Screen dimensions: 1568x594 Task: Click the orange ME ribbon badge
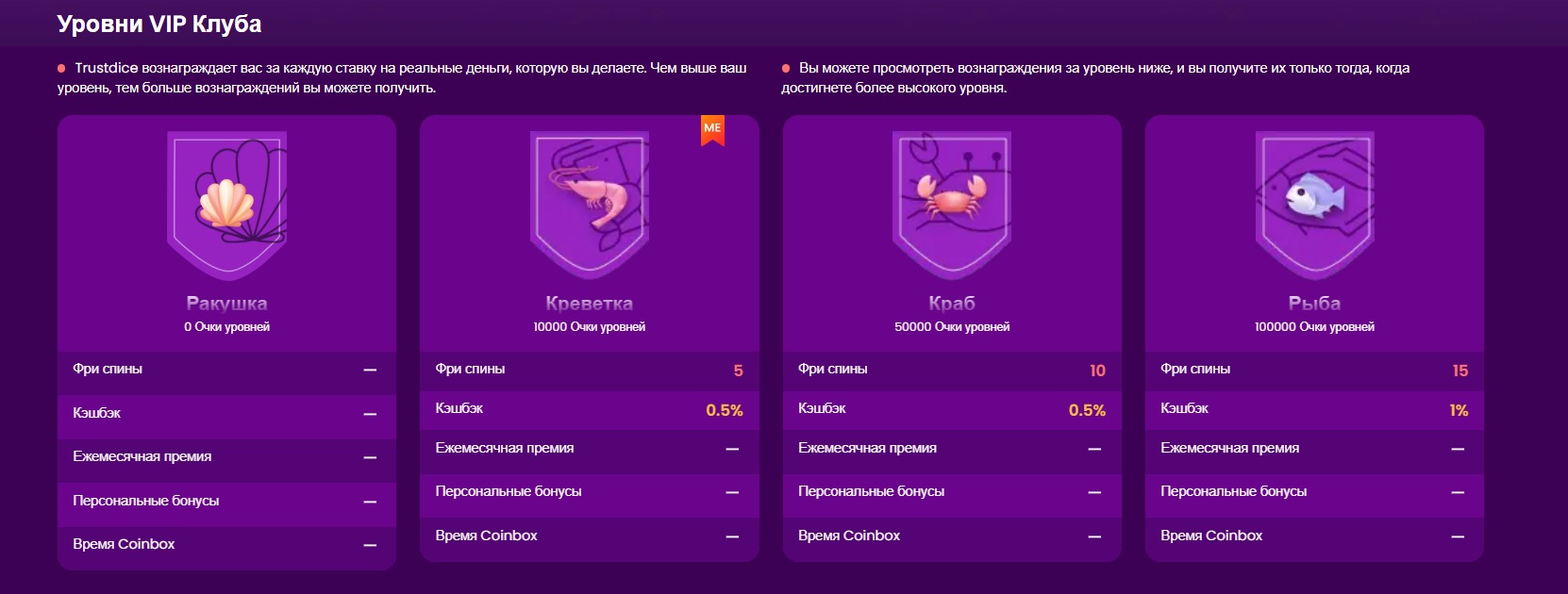tap(712, 130)
